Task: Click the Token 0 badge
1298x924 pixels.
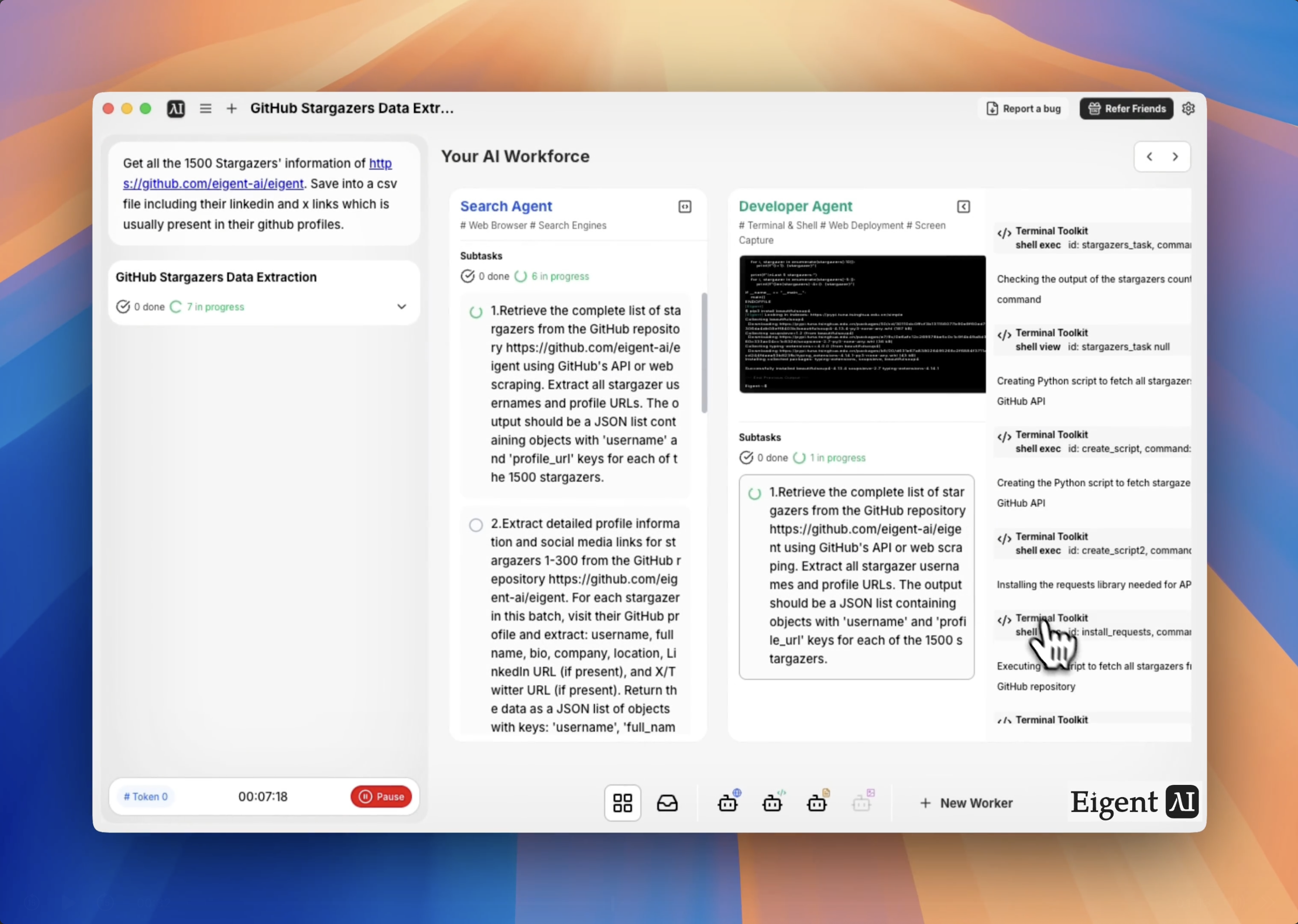Action: pos(145,797)
